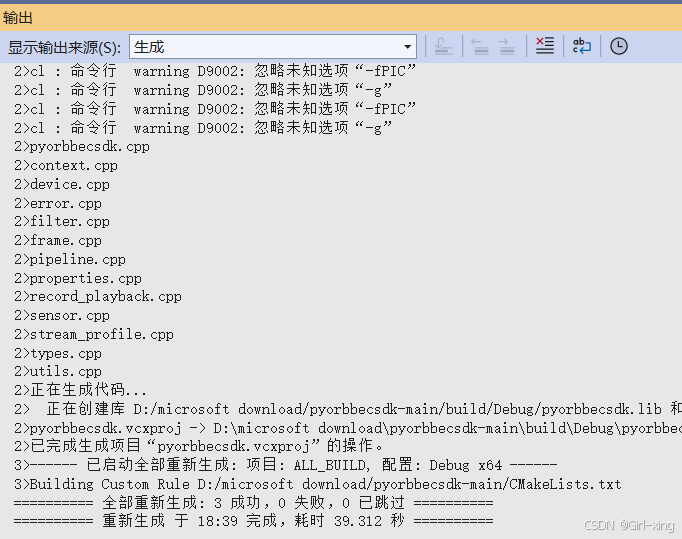Clear all output icon
The width and height of the screenshot is (682, 539).
pos(545,46)
